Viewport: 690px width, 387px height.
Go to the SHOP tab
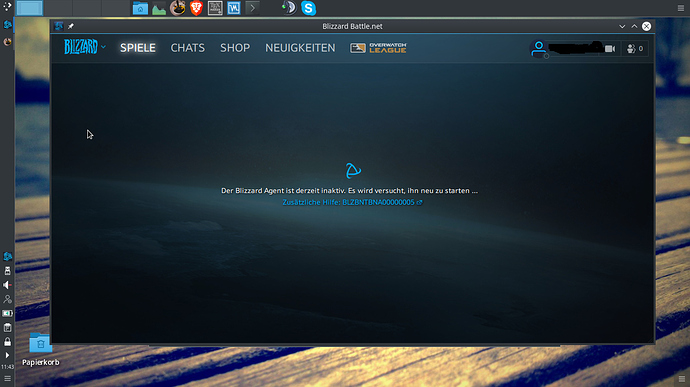235,48
